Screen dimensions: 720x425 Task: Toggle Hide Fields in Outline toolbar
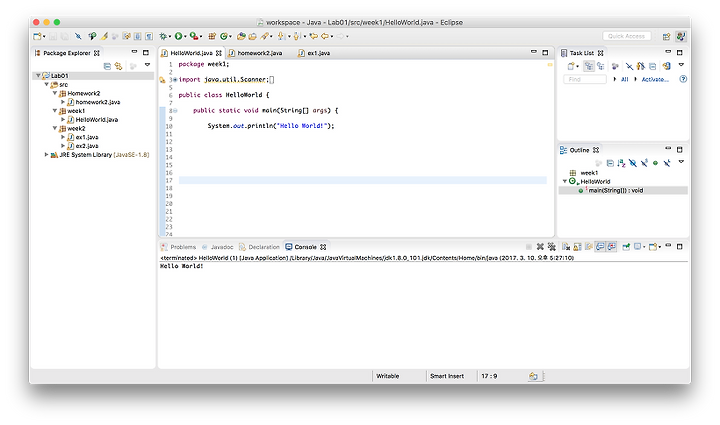pyautogui.click(x=633, y=163)
